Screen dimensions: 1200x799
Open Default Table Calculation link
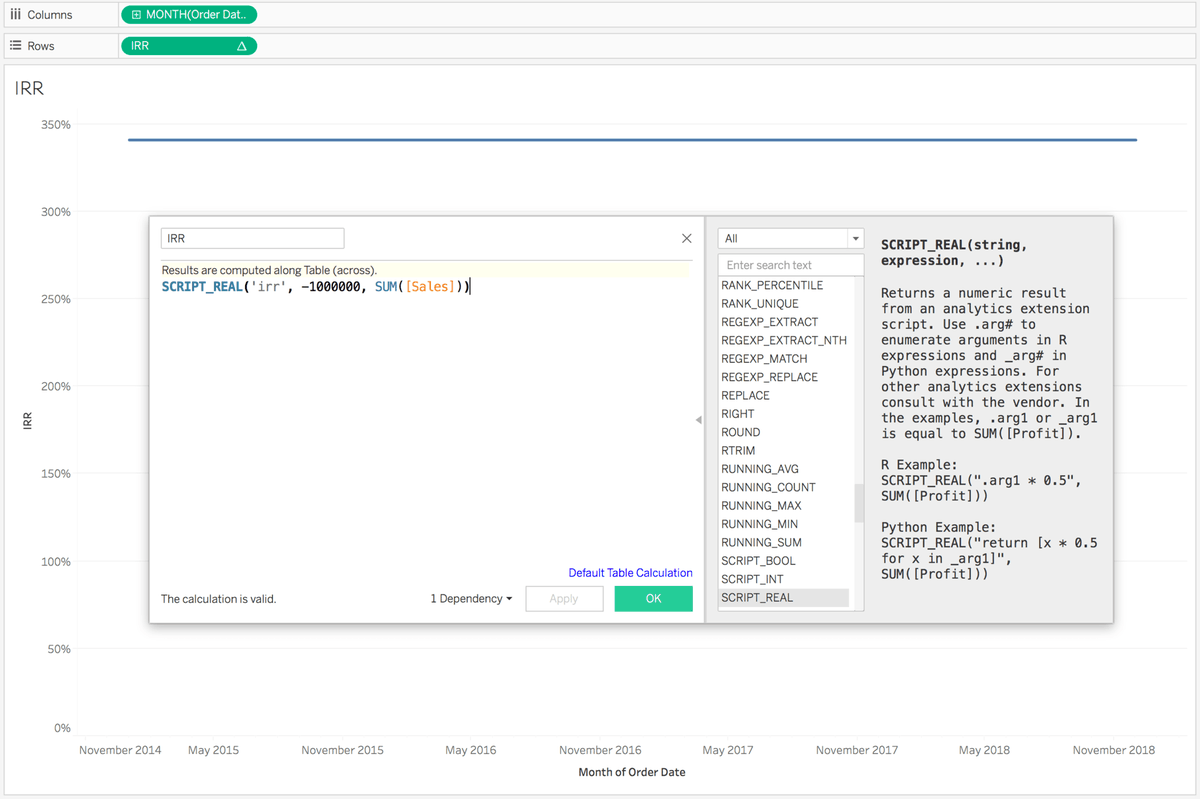(630, 573)
